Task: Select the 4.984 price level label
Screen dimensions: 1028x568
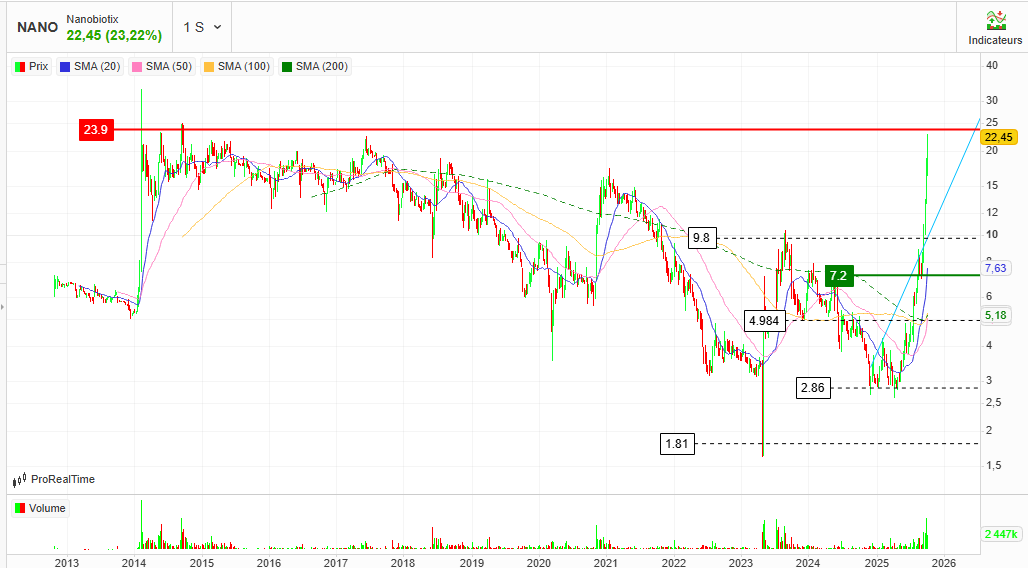Action: click(x=764, y=321)
